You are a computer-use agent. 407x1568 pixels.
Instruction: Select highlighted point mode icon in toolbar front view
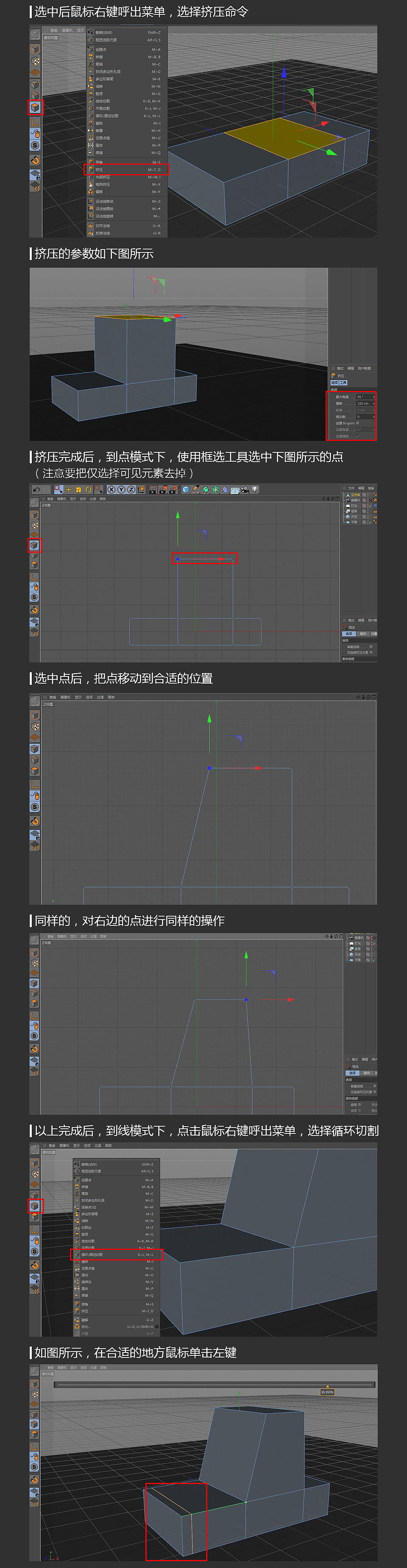[x=35, y=545]
